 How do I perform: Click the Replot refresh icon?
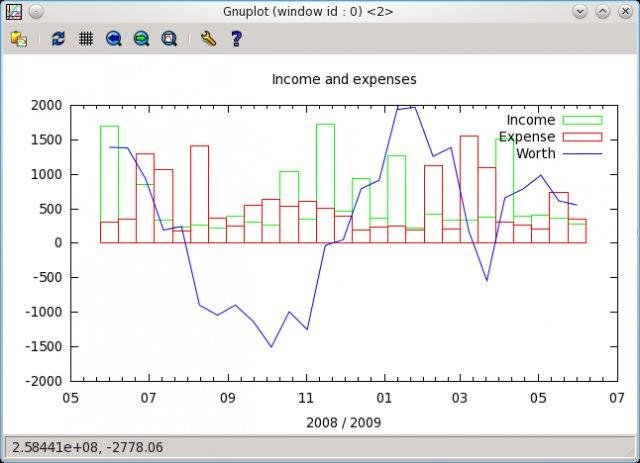(x=58, y=39)
